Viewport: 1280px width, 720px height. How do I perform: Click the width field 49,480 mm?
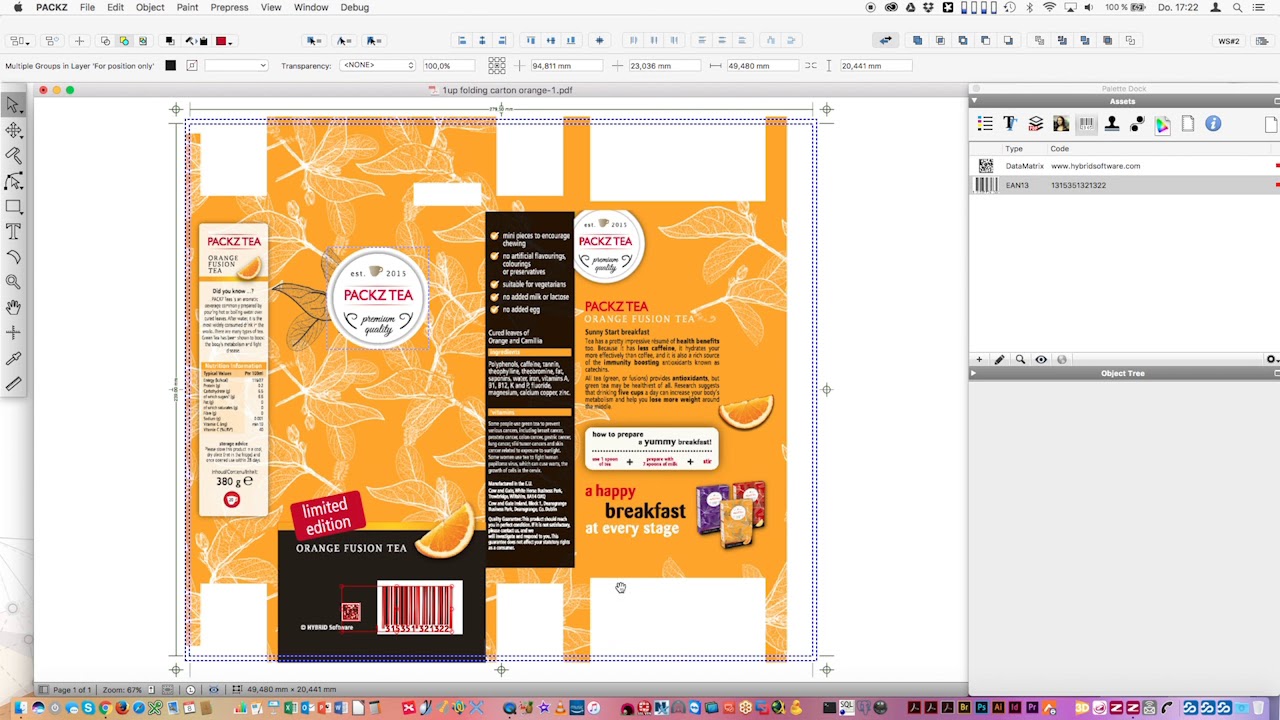tap(762, 66)
